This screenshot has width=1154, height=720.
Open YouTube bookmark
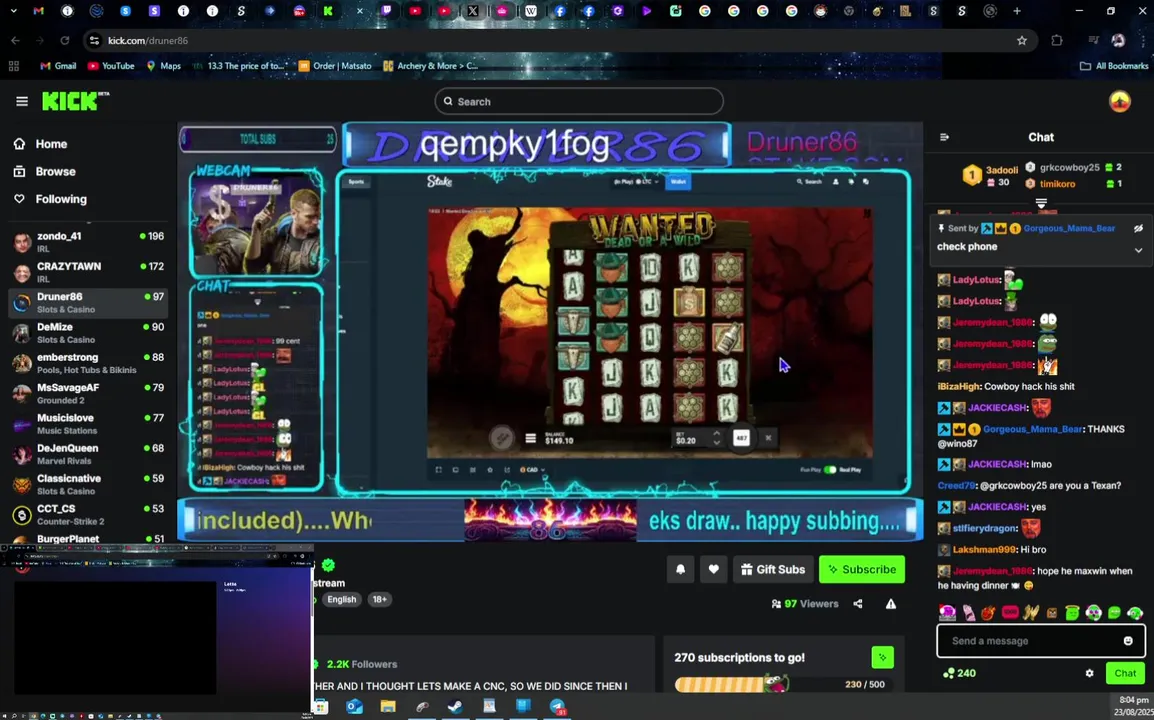[111, 66]
